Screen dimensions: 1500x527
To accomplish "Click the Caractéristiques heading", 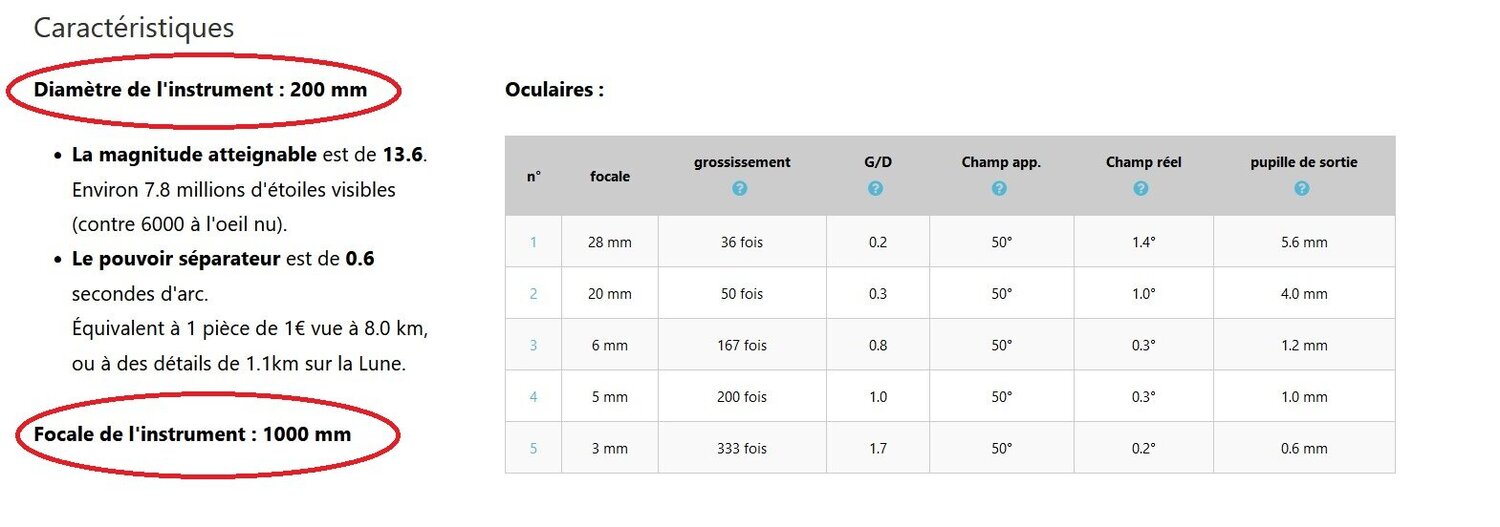I will 134,28.
